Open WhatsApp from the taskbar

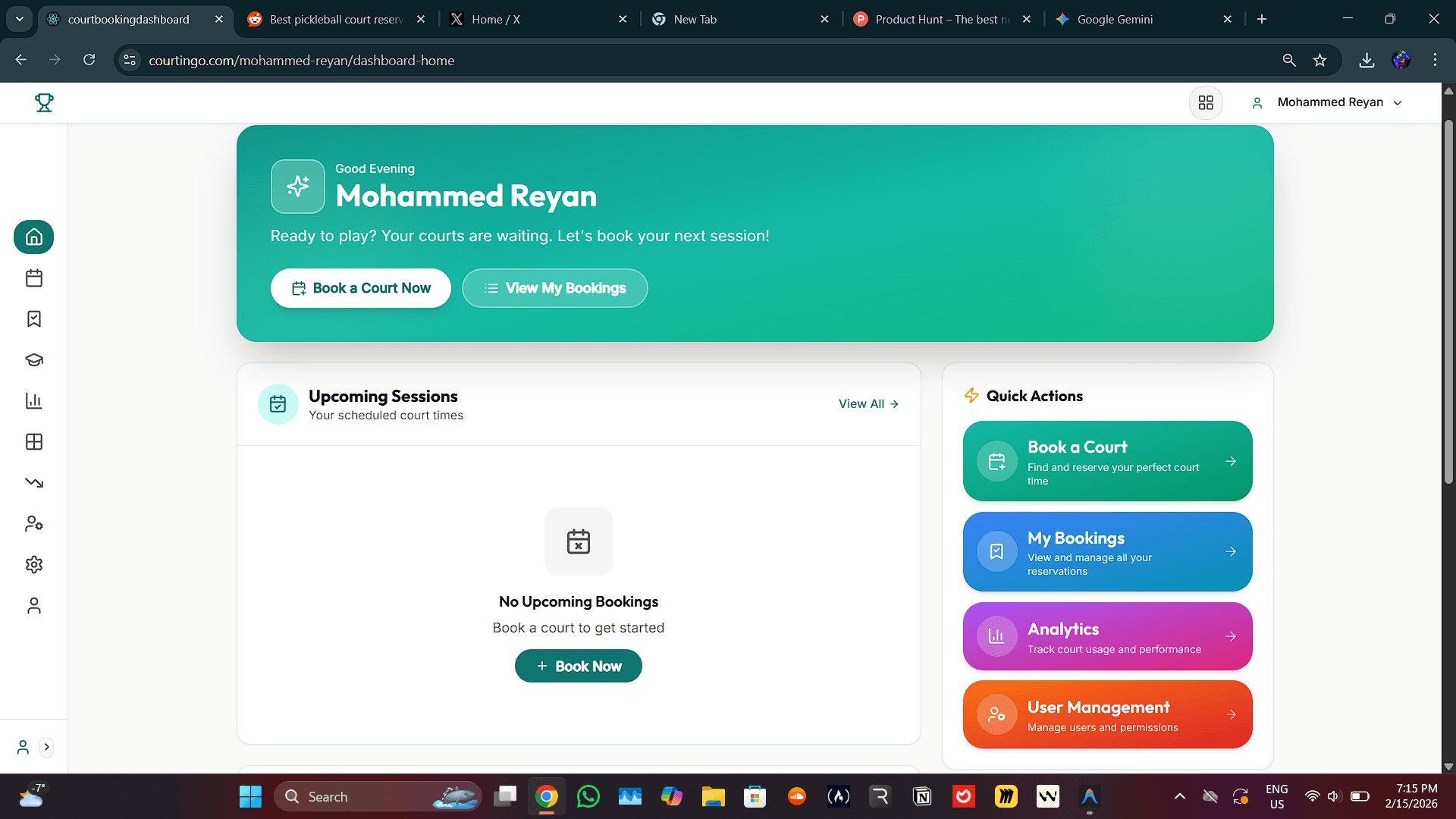588,797
